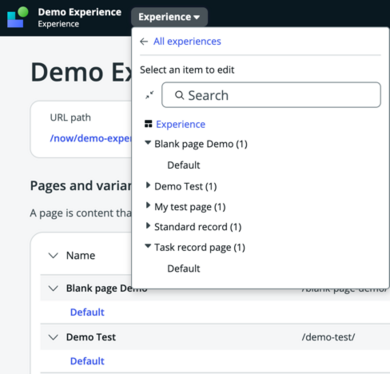Viewport: 390px width, 374px height.
Task: Click the Name column header
Action: pos(81,256)
